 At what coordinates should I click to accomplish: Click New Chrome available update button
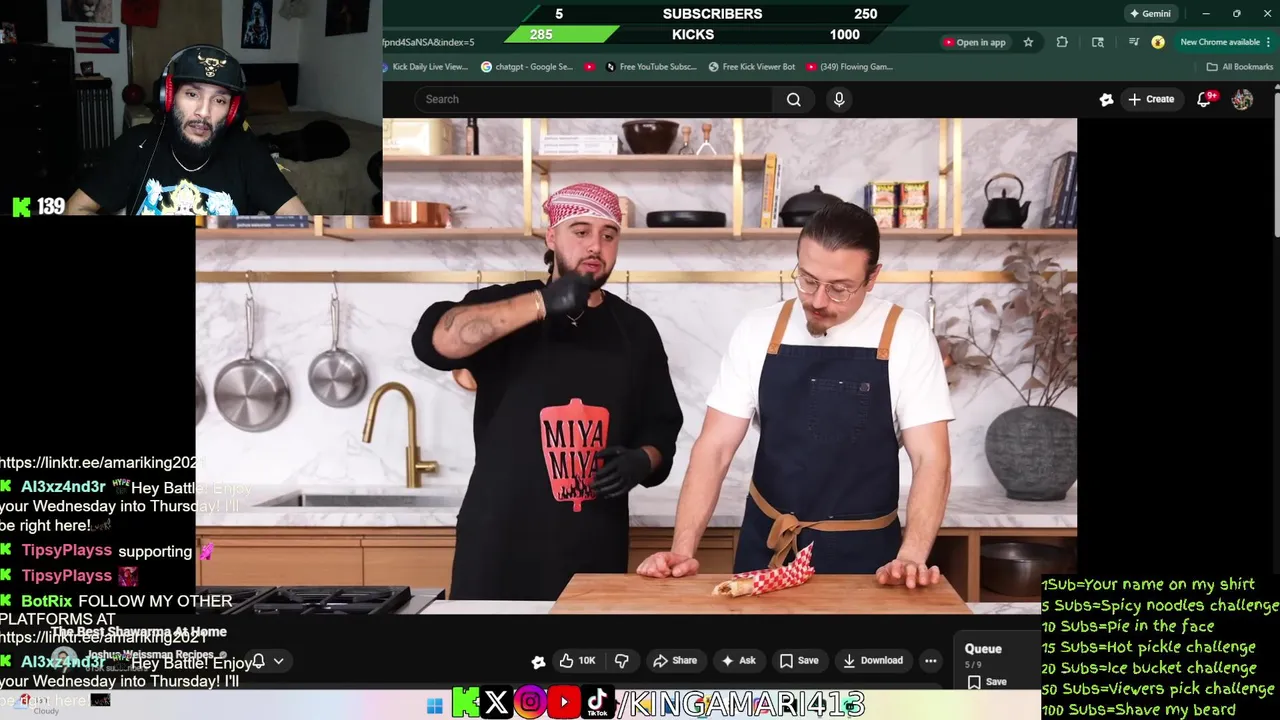[1226, 42]
